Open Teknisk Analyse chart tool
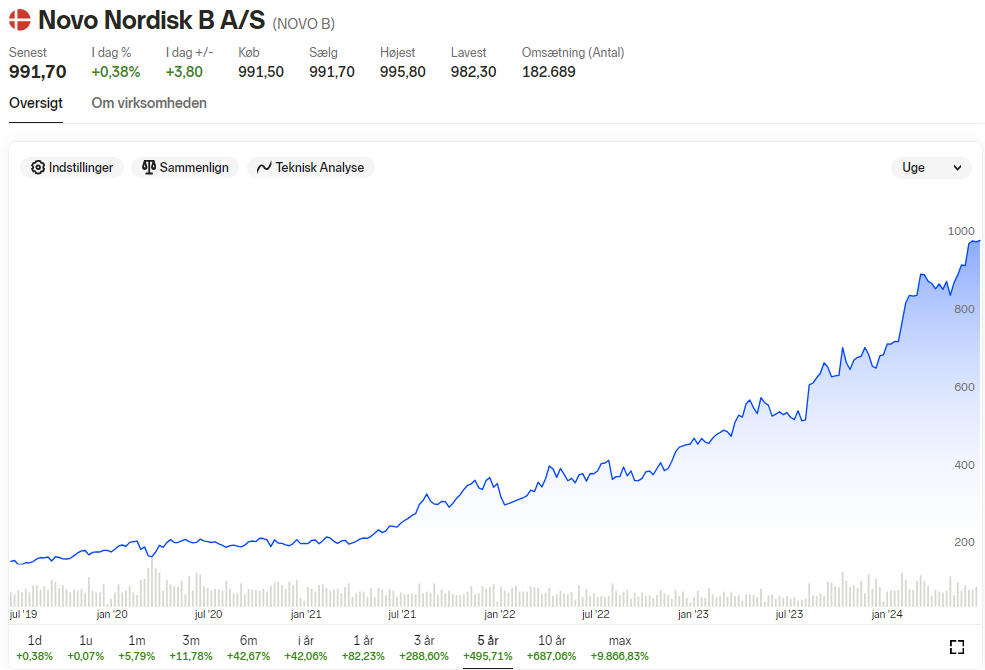985x670 pixels. click(x=311, y=168)
